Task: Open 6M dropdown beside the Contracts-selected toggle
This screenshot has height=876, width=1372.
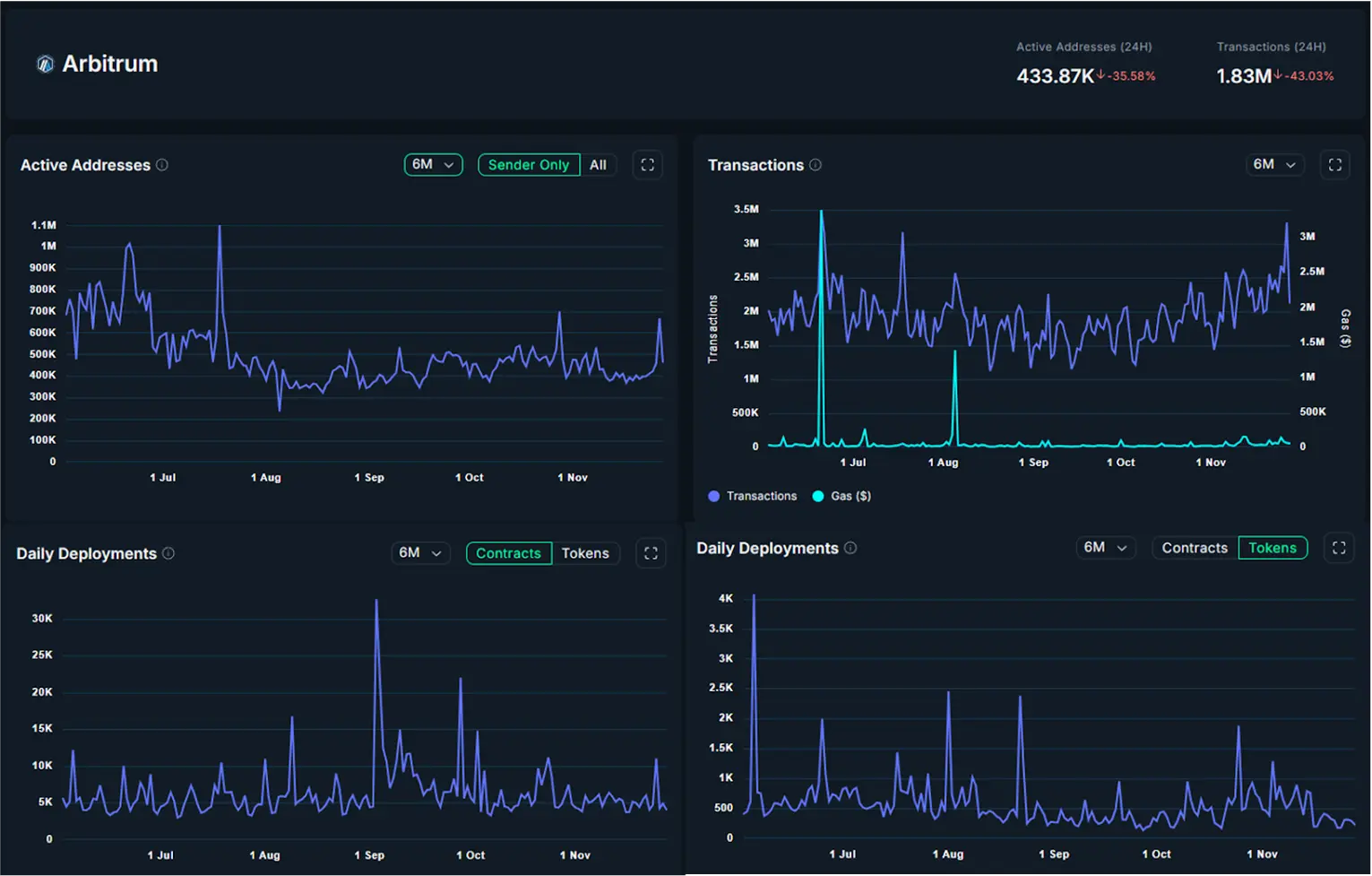Action: pos(420,553)
